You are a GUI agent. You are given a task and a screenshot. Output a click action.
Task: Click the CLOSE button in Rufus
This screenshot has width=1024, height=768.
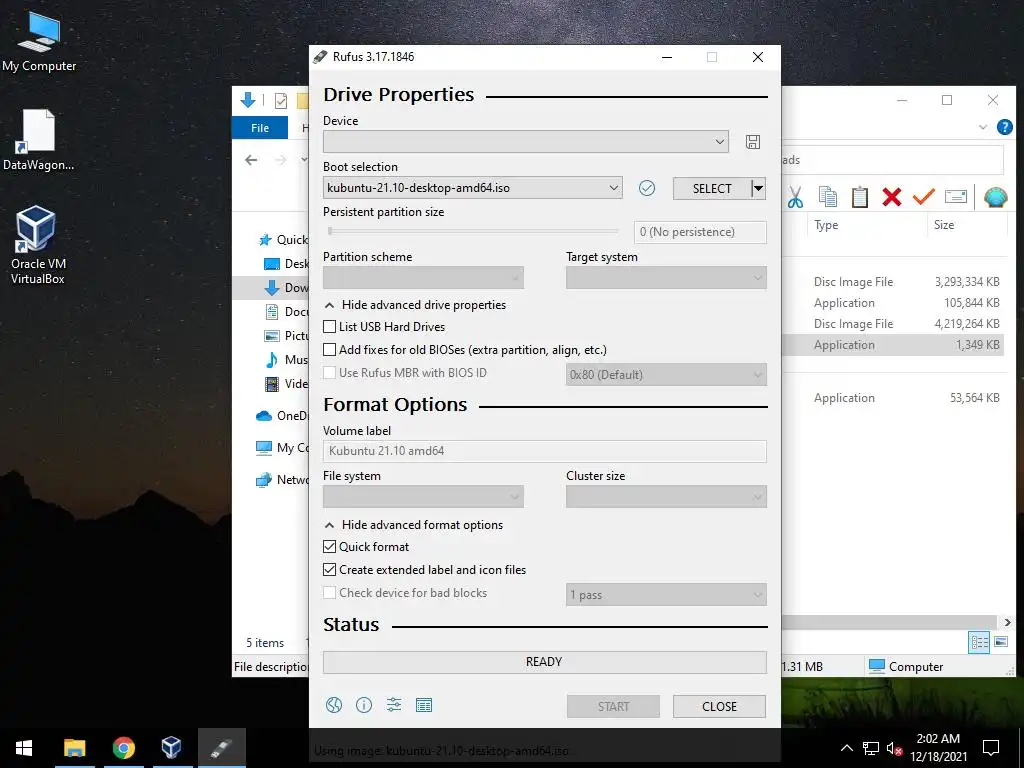click(x=719, y=707)
